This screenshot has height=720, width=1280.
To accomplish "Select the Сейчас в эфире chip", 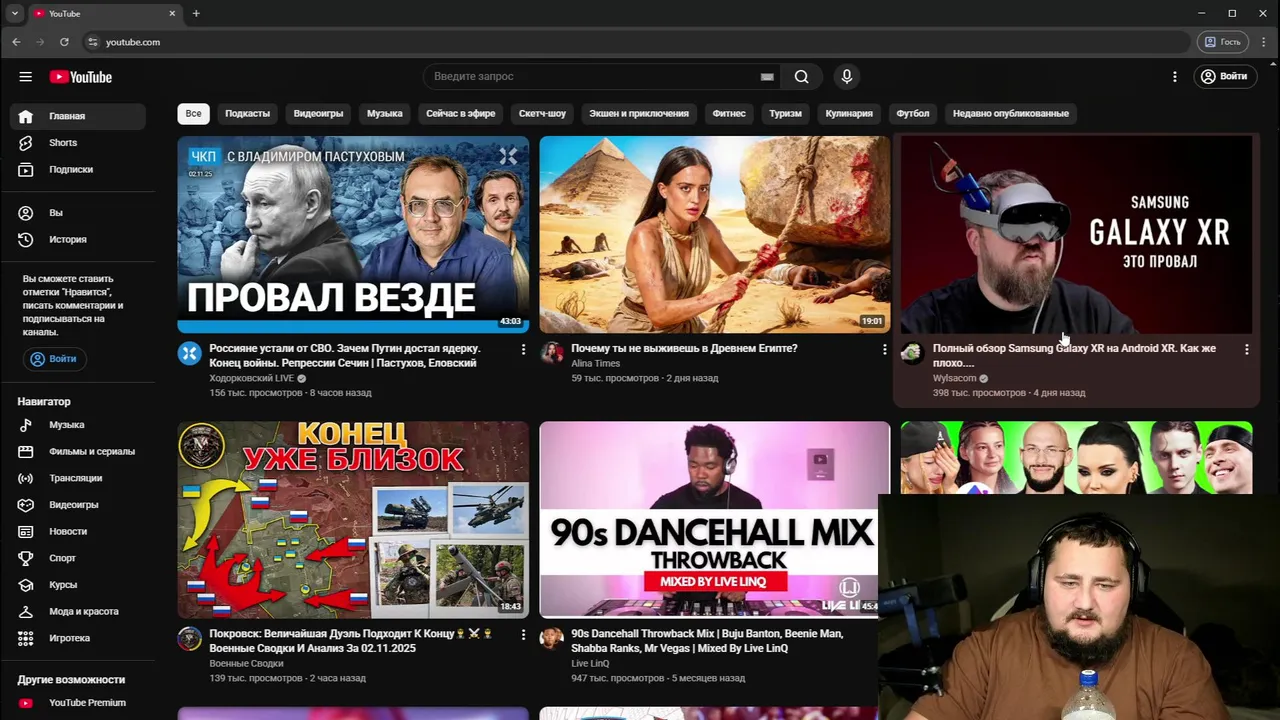I will 460,114.
